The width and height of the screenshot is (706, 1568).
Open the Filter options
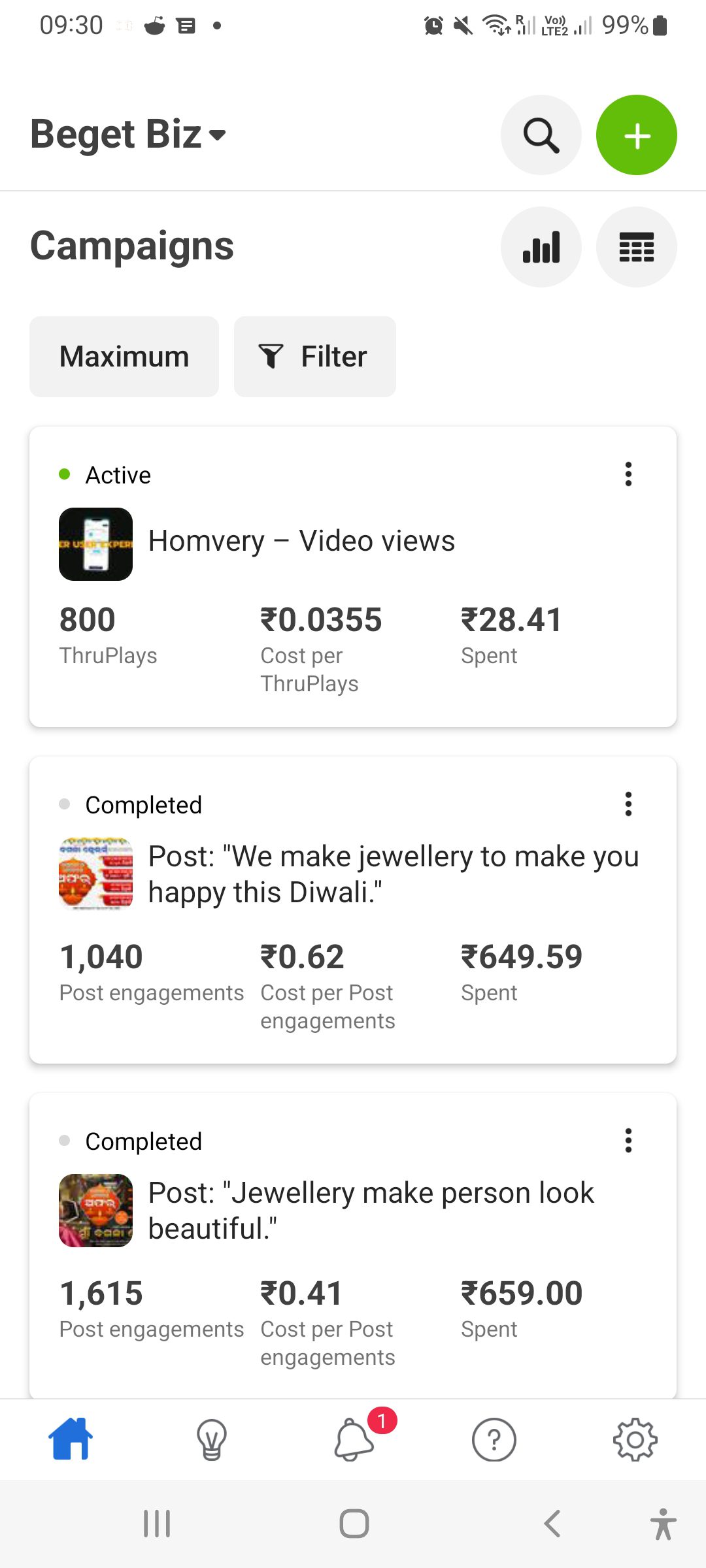pos(315,357)
